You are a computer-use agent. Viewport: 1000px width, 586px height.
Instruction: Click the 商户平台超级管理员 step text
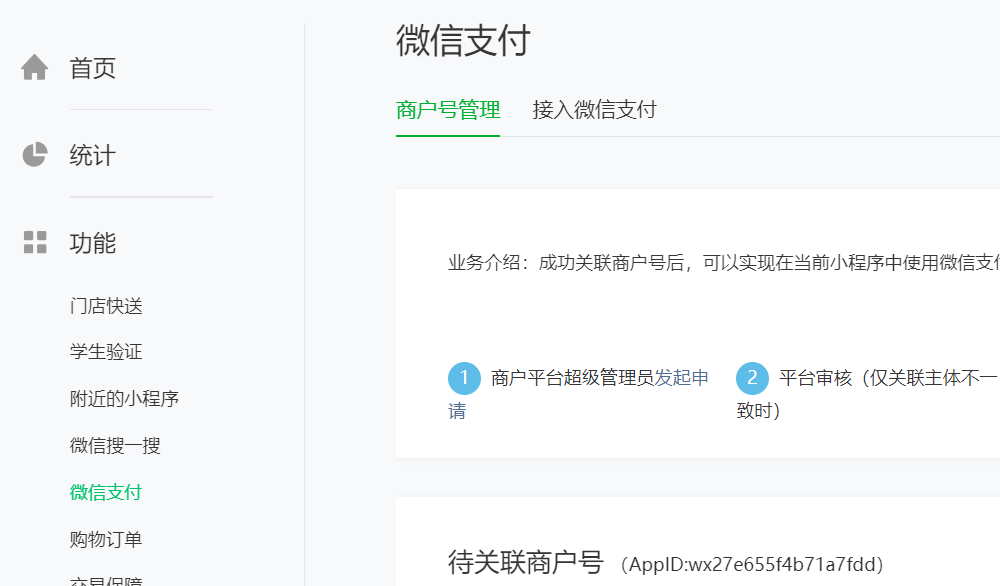pos(573,378)
